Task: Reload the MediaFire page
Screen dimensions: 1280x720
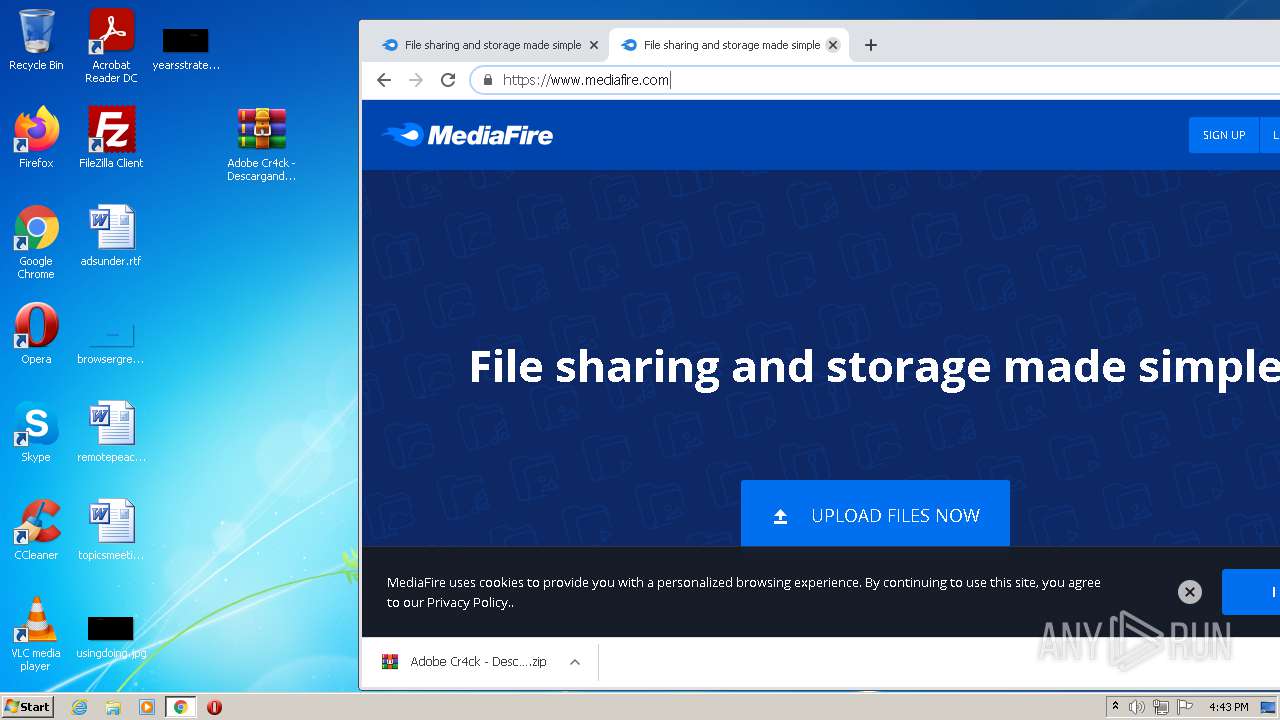Action: tap(448, 80)
